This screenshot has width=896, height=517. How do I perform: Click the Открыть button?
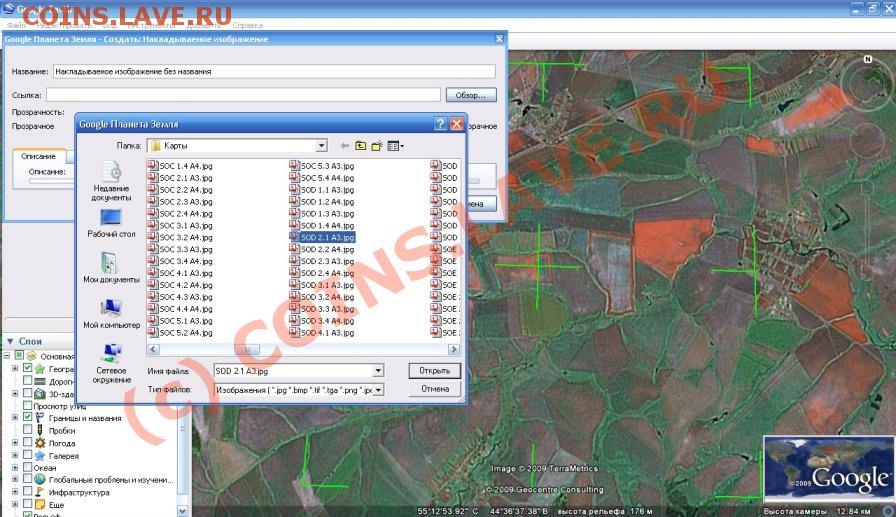(434, 371)
